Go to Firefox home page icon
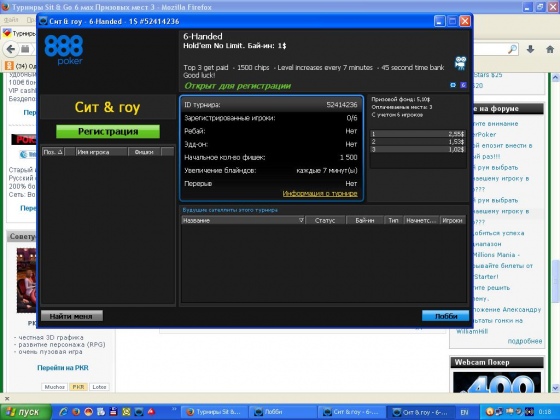Viewport: 560px width, 420px height. pyautogui.click(x=550, y=50)
